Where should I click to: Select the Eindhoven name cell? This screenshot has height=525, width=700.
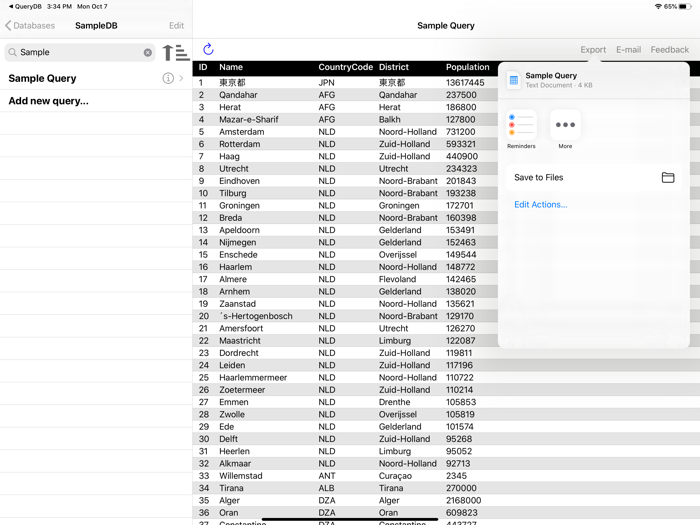point(239,181)
